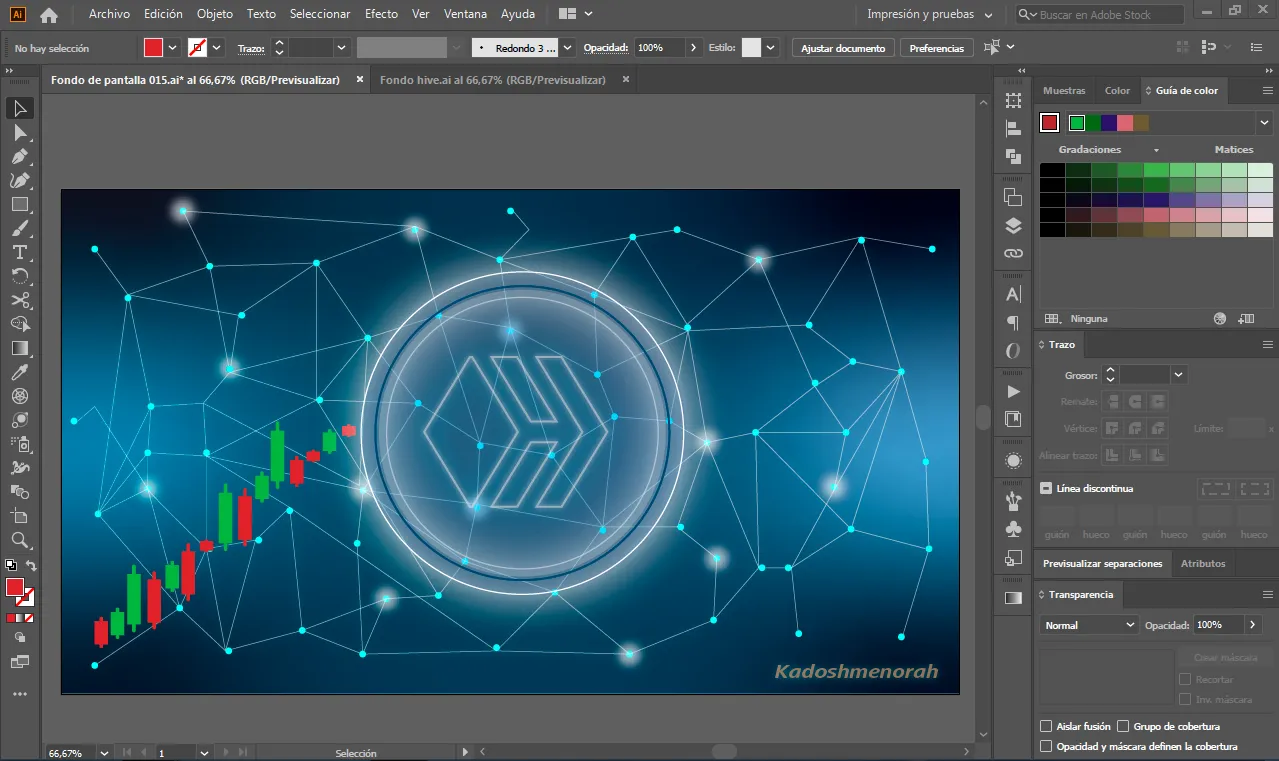Open Trazo panel options menu
Viewport: 1279px width, 761px height.
(x=1267, y=344)
